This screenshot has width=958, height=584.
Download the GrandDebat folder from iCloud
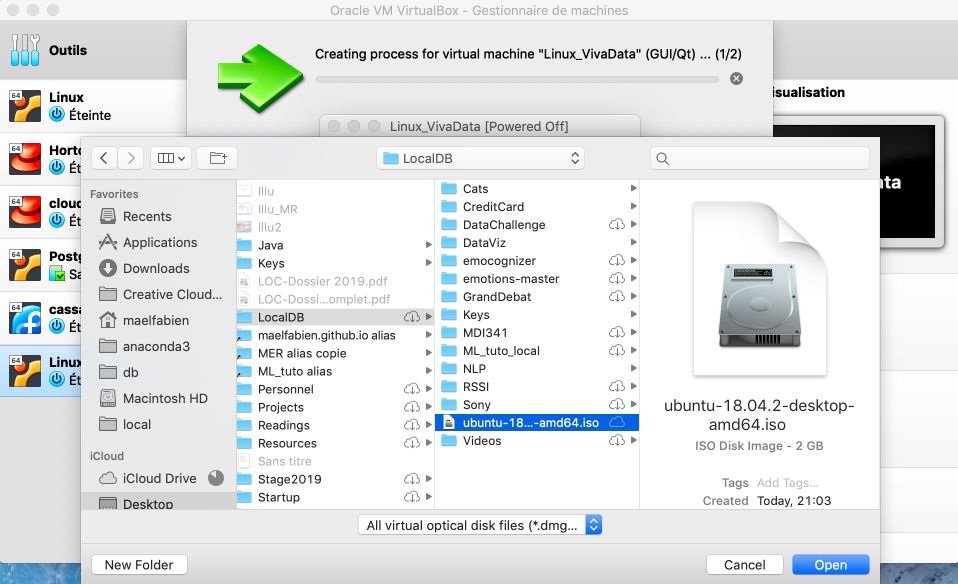(x=617, y=296)
